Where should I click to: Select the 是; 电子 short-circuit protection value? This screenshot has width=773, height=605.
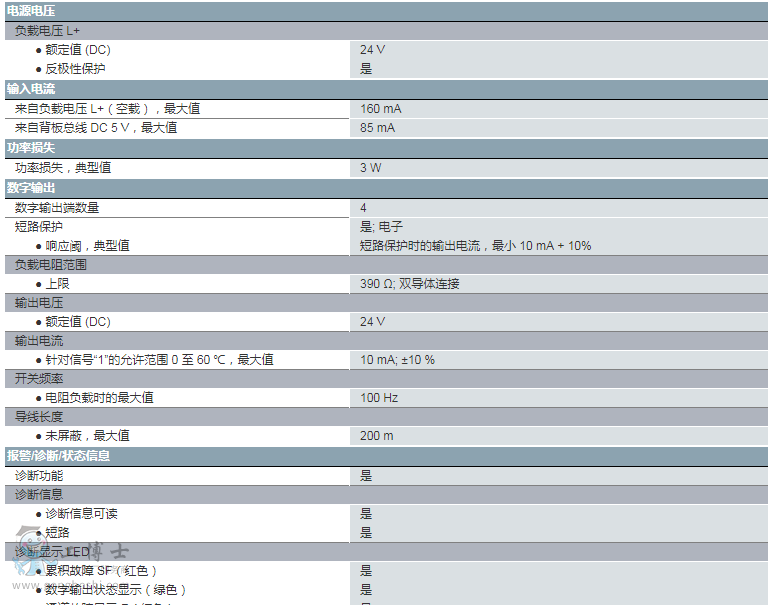click(381, 227)
